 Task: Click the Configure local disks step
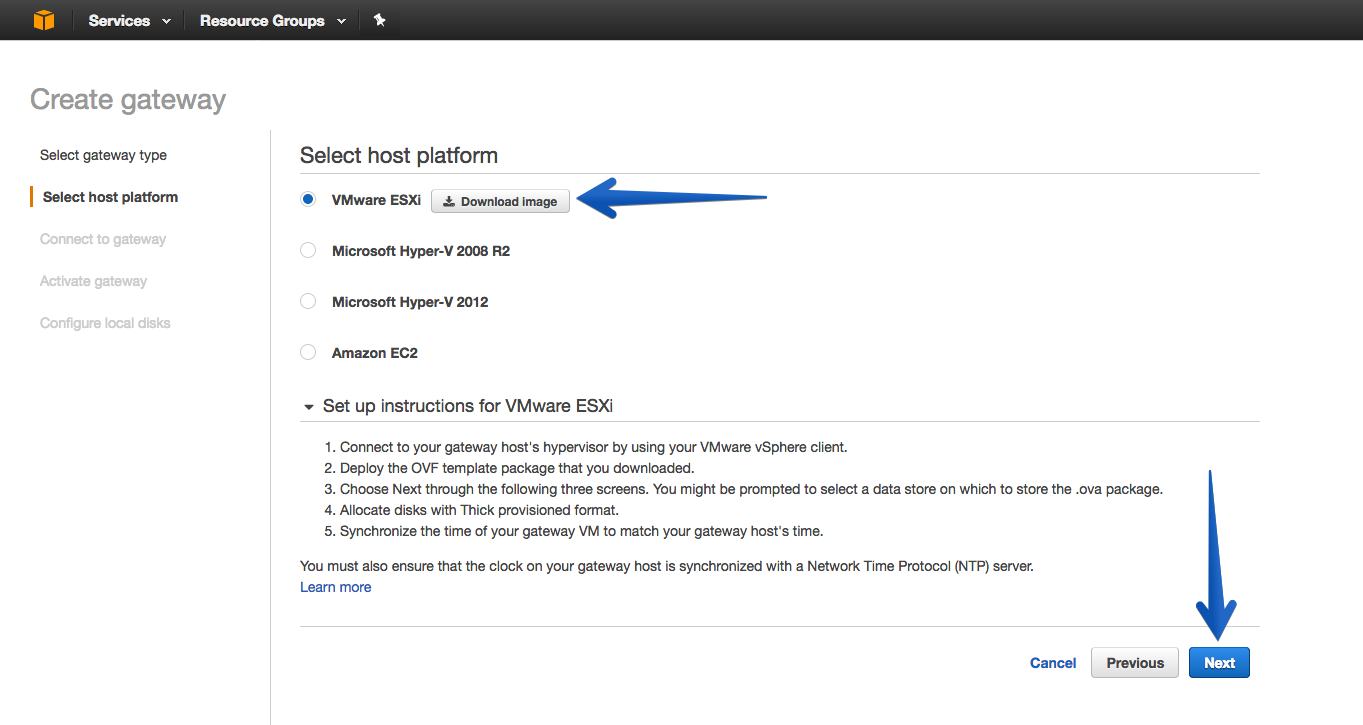coord(105,323)
